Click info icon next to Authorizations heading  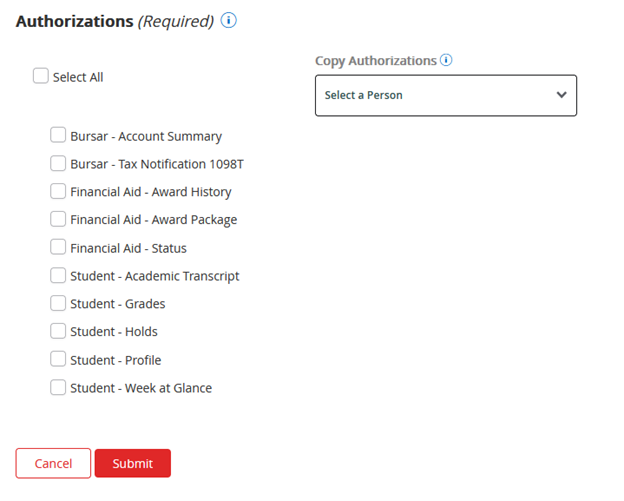pos(228,21)
